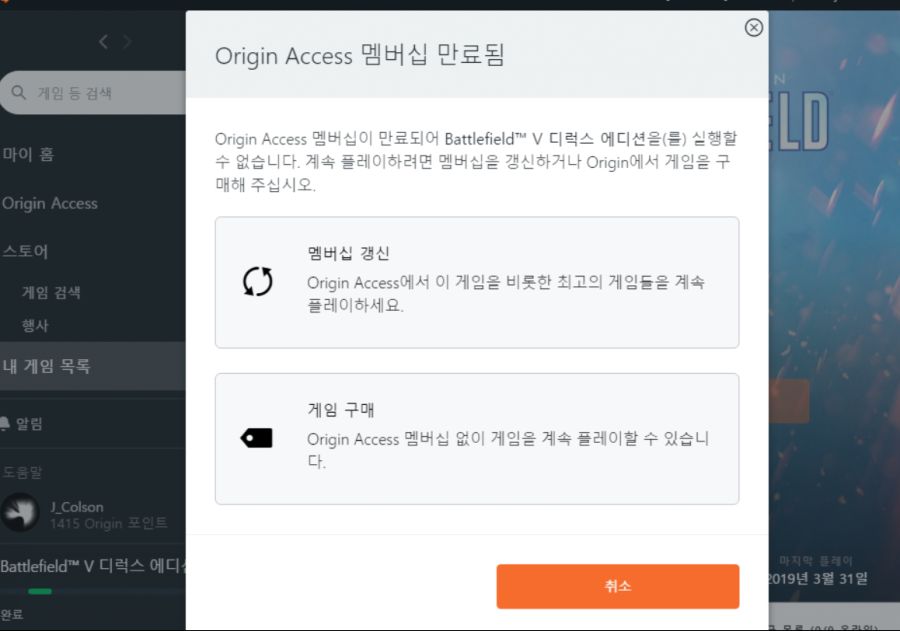Go to 마이 홈 in sidebar
Image resolution: width=900 pixels, height=631 pixels.
click(28, 155)
